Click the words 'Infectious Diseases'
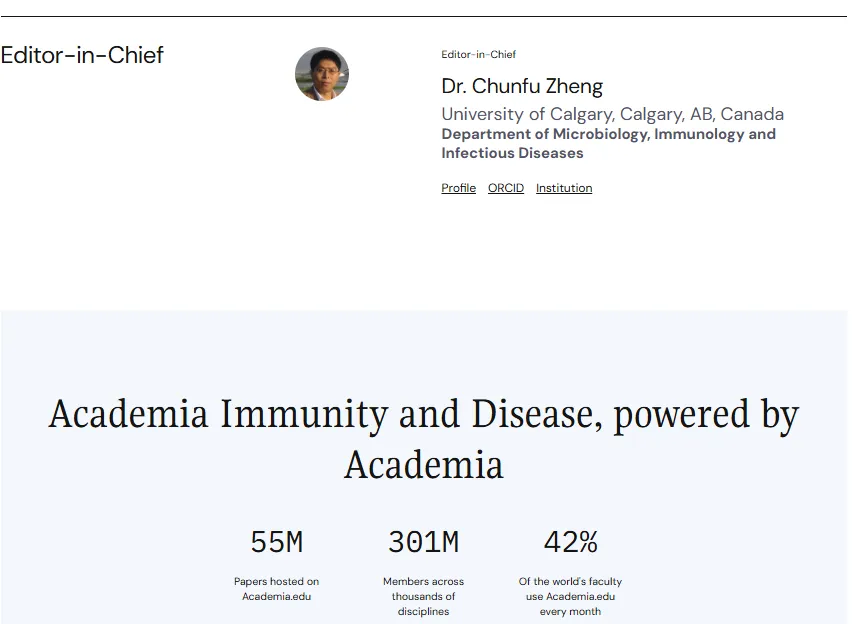The height and width of the screenshot is (624, 864). tap(512, 153)
